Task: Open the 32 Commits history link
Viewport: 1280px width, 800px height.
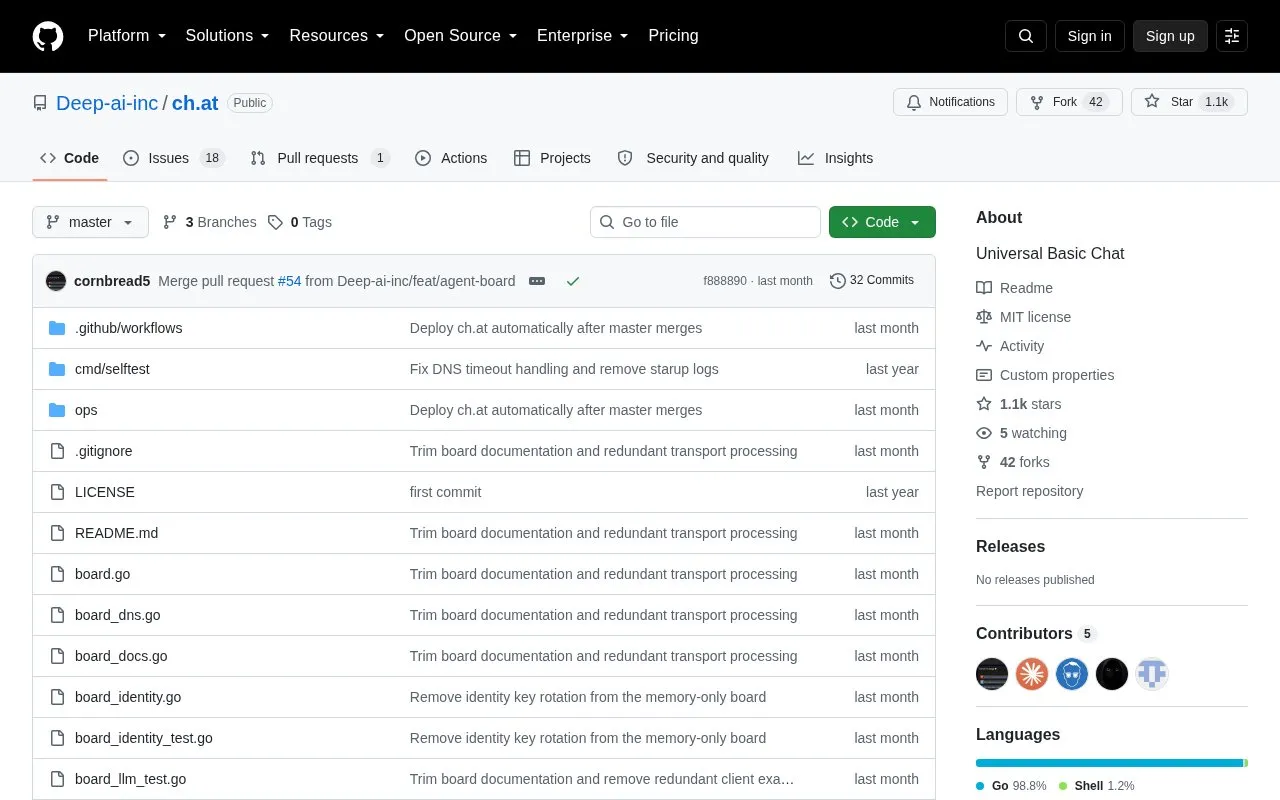Action: 872,281
